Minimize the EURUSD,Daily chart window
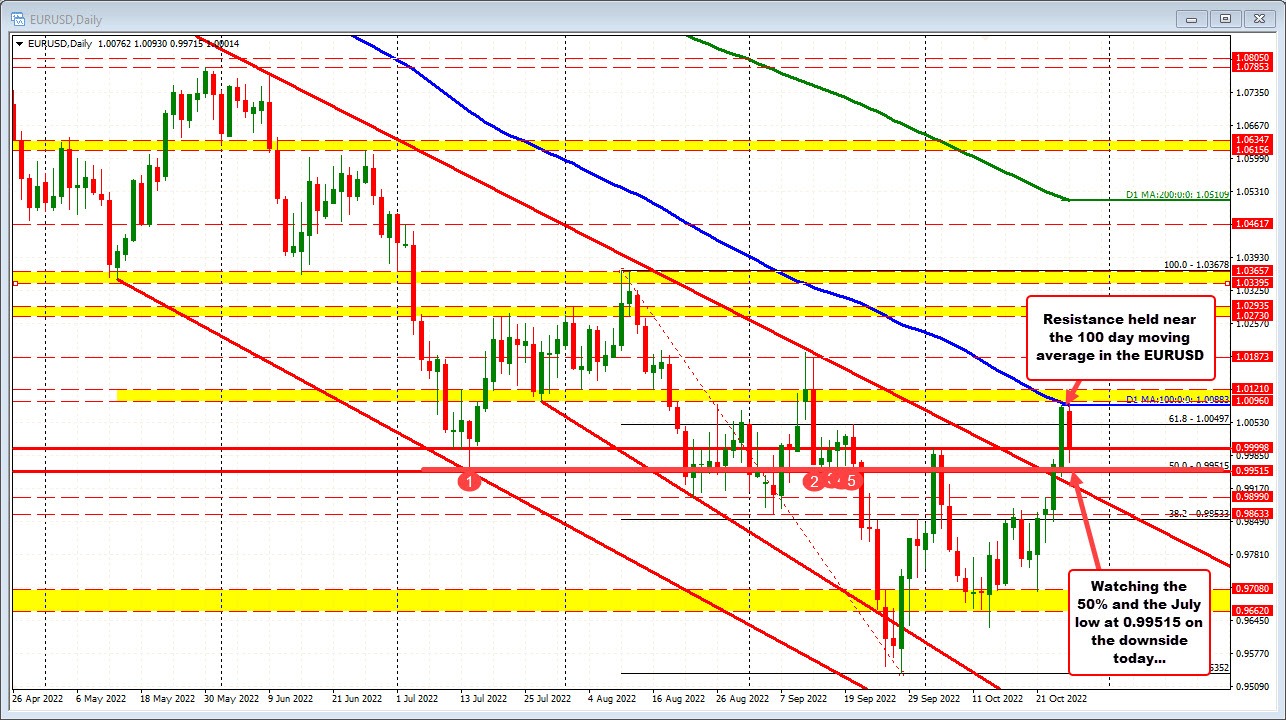Screen dimensions: 1286x720 [x=1190, y=18]
